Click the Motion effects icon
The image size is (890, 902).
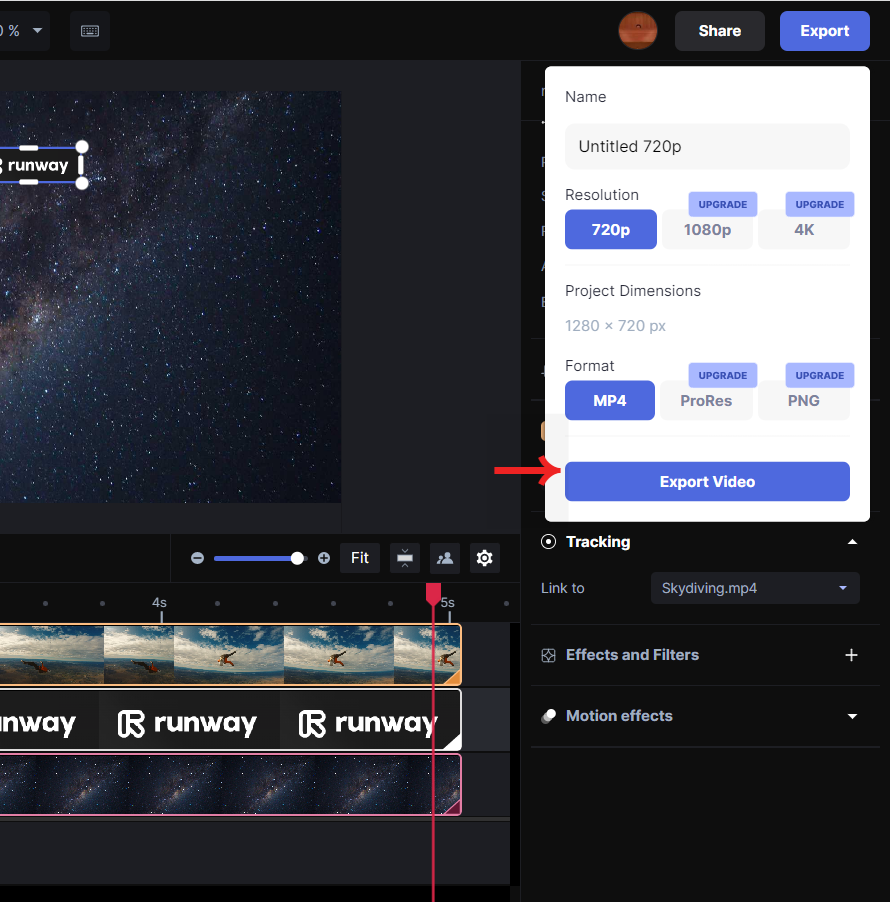tap(548, 716)
